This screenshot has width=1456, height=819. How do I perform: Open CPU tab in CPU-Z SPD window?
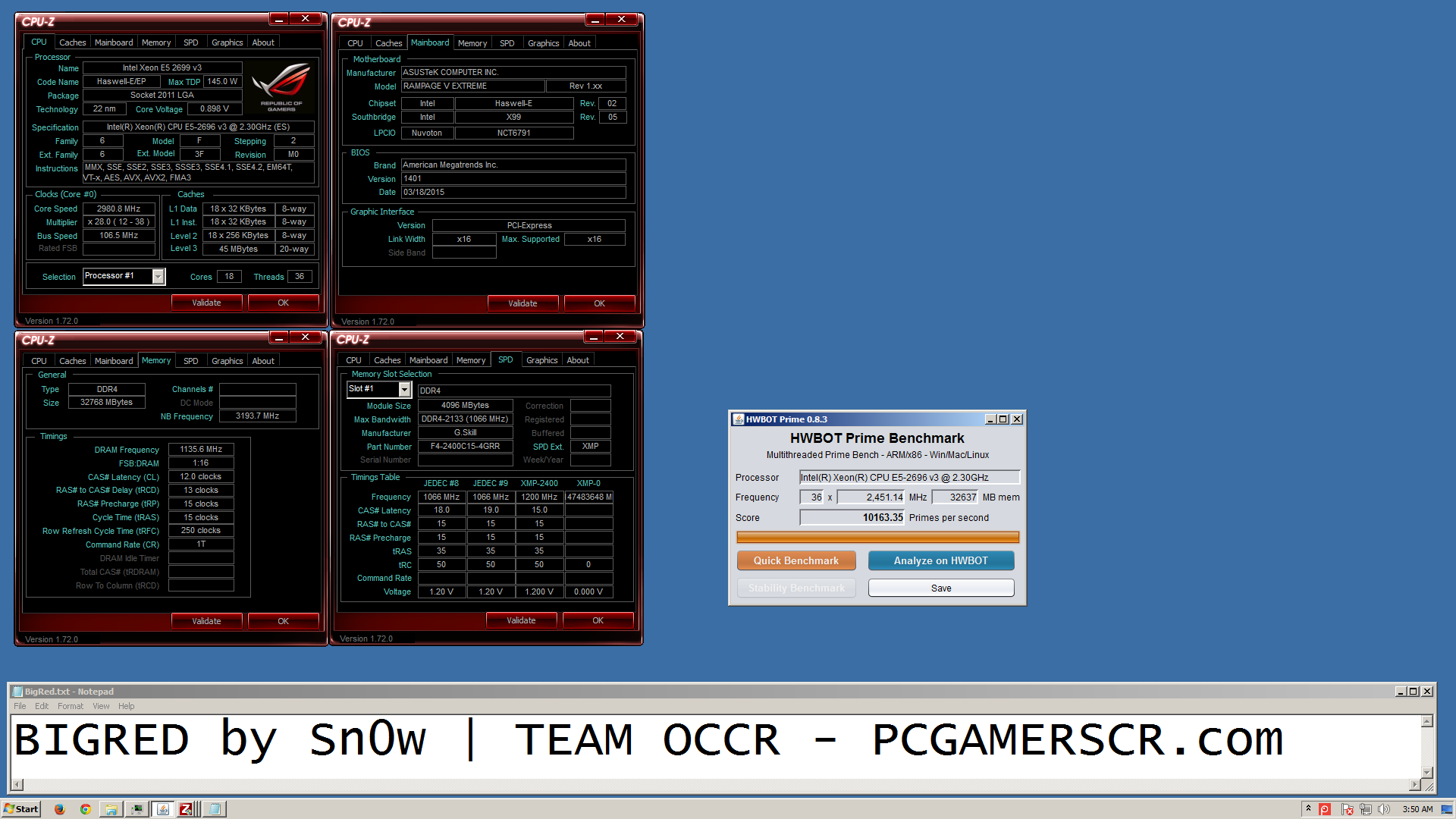[353, 360]
